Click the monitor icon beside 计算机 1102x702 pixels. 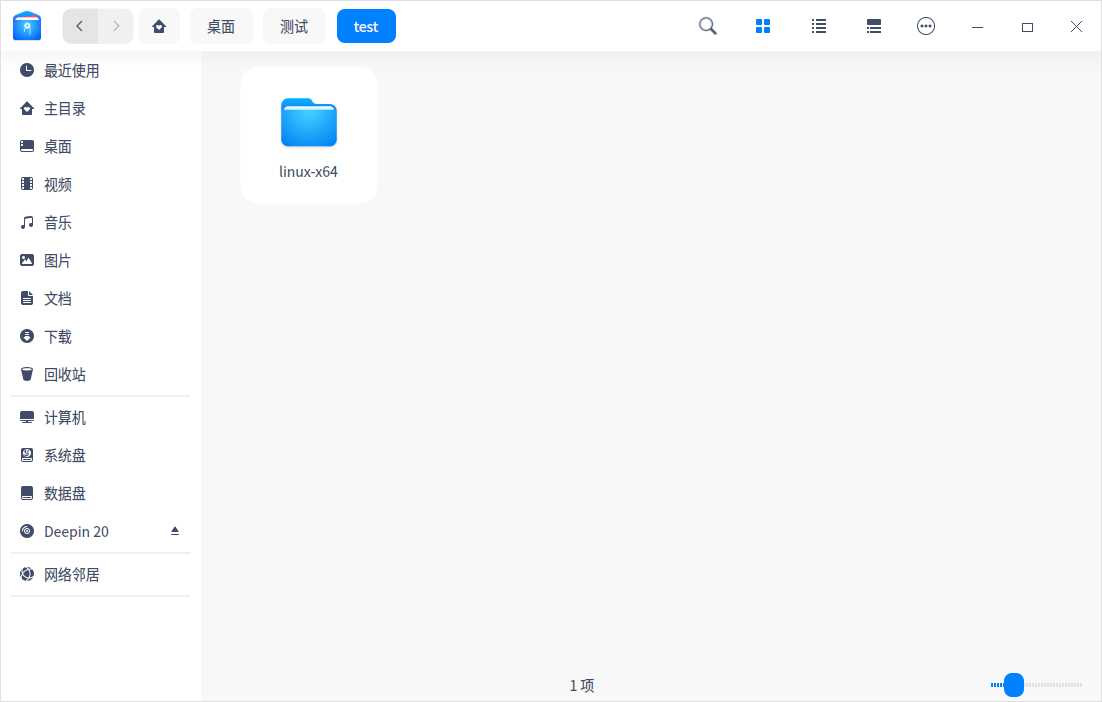click(x=27, y=417)
